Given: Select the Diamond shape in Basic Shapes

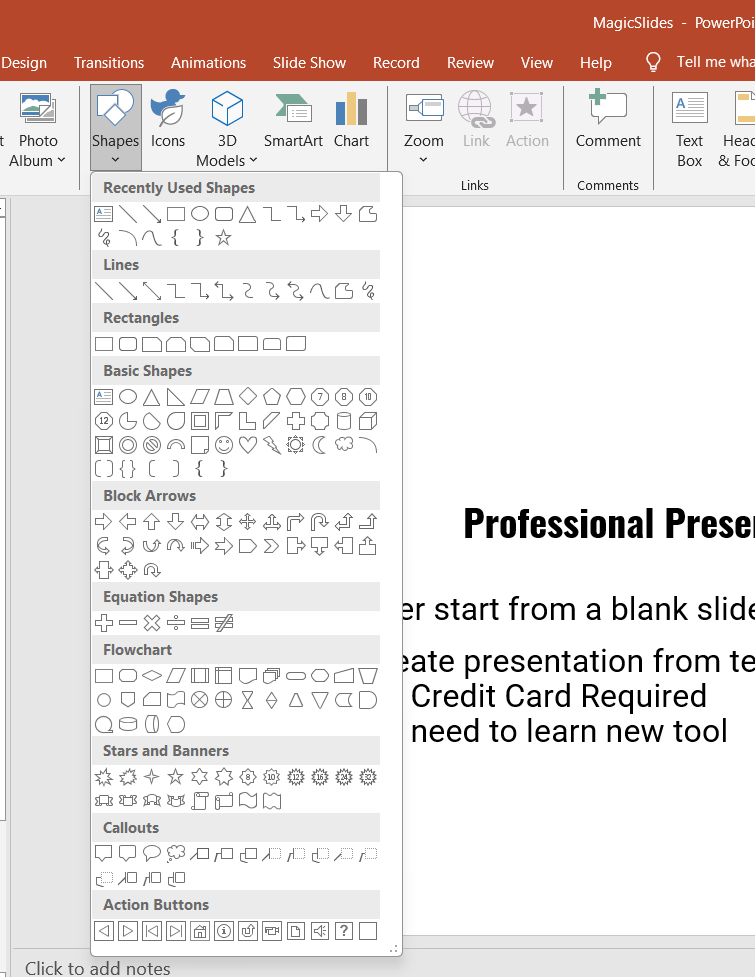Looking at the screenshot, I should [248, 396].
